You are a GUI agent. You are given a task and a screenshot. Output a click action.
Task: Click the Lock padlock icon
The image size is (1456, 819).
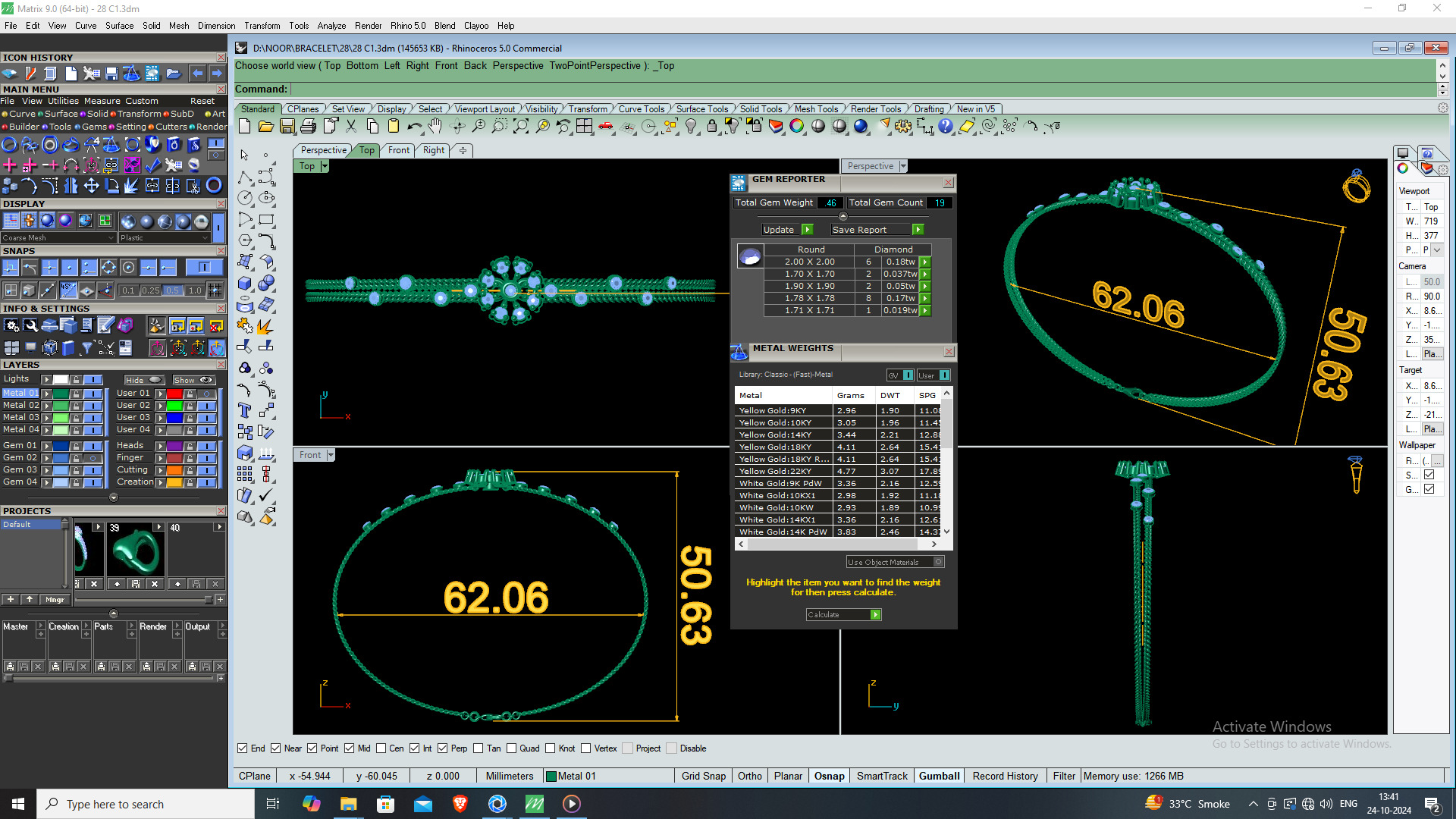[x=712, y=127]
